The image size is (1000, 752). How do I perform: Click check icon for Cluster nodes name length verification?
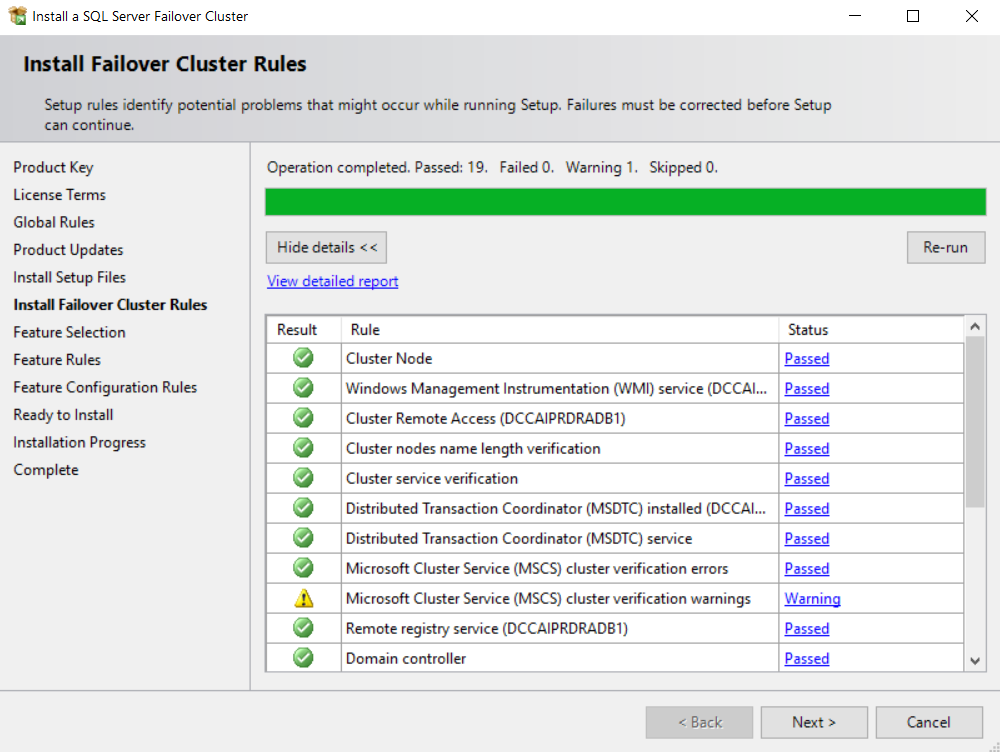point(303,448)
